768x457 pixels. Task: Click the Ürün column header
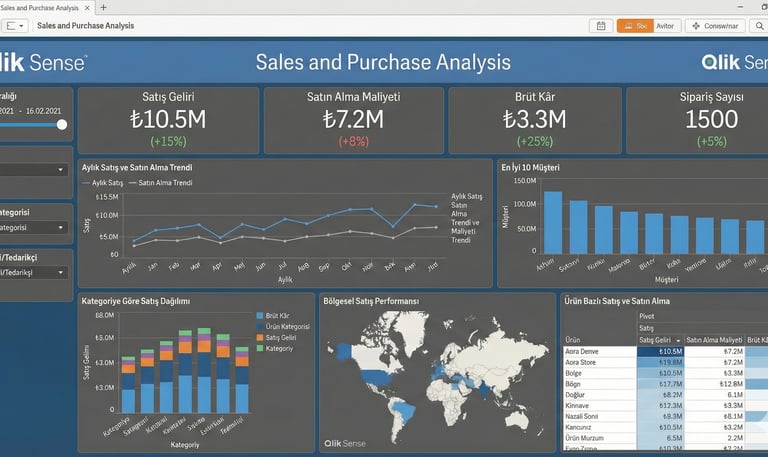click(573, 340)
